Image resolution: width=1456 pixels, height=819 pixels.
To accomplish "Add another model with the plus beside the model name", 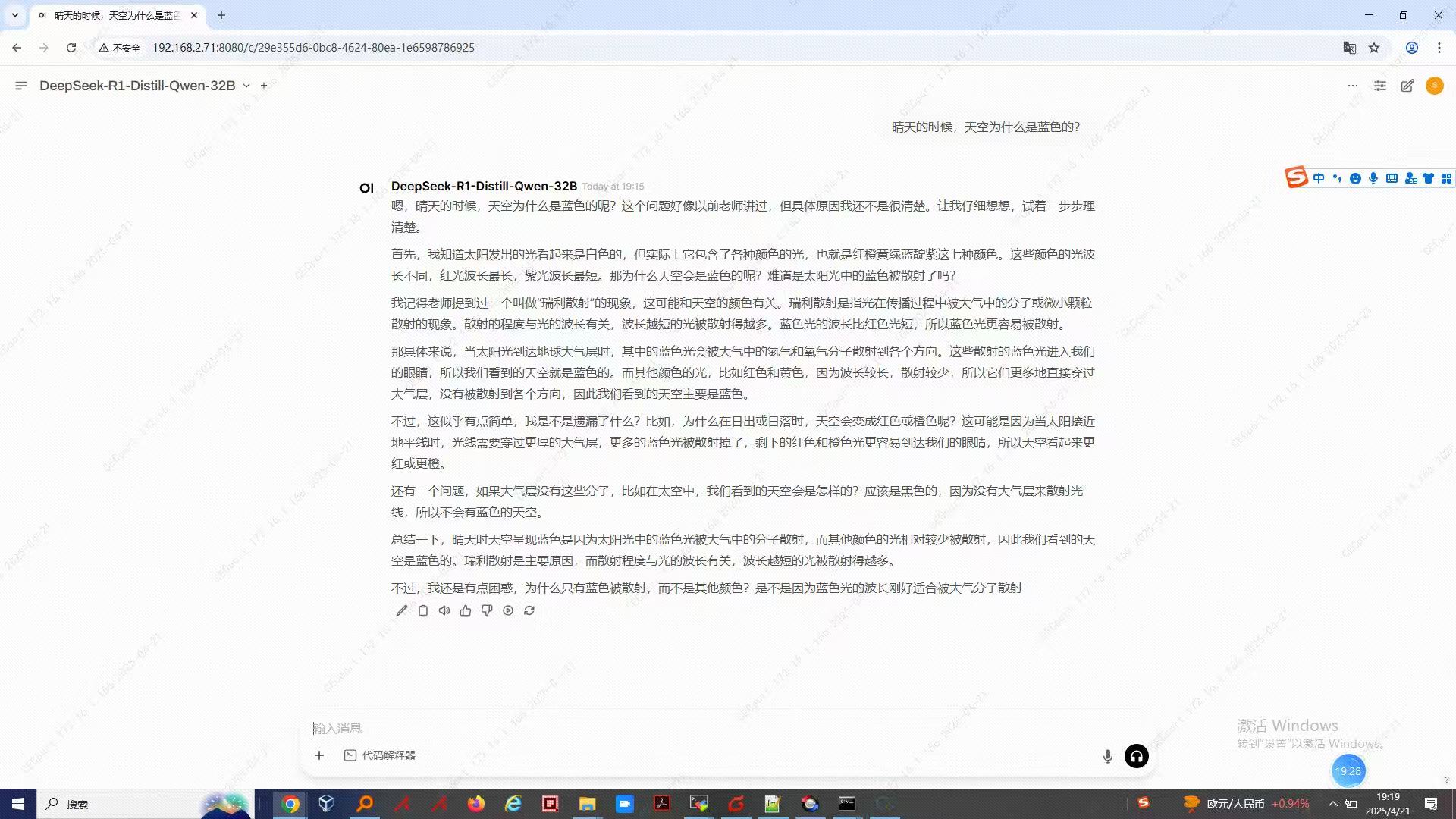I will pos(264,86).
